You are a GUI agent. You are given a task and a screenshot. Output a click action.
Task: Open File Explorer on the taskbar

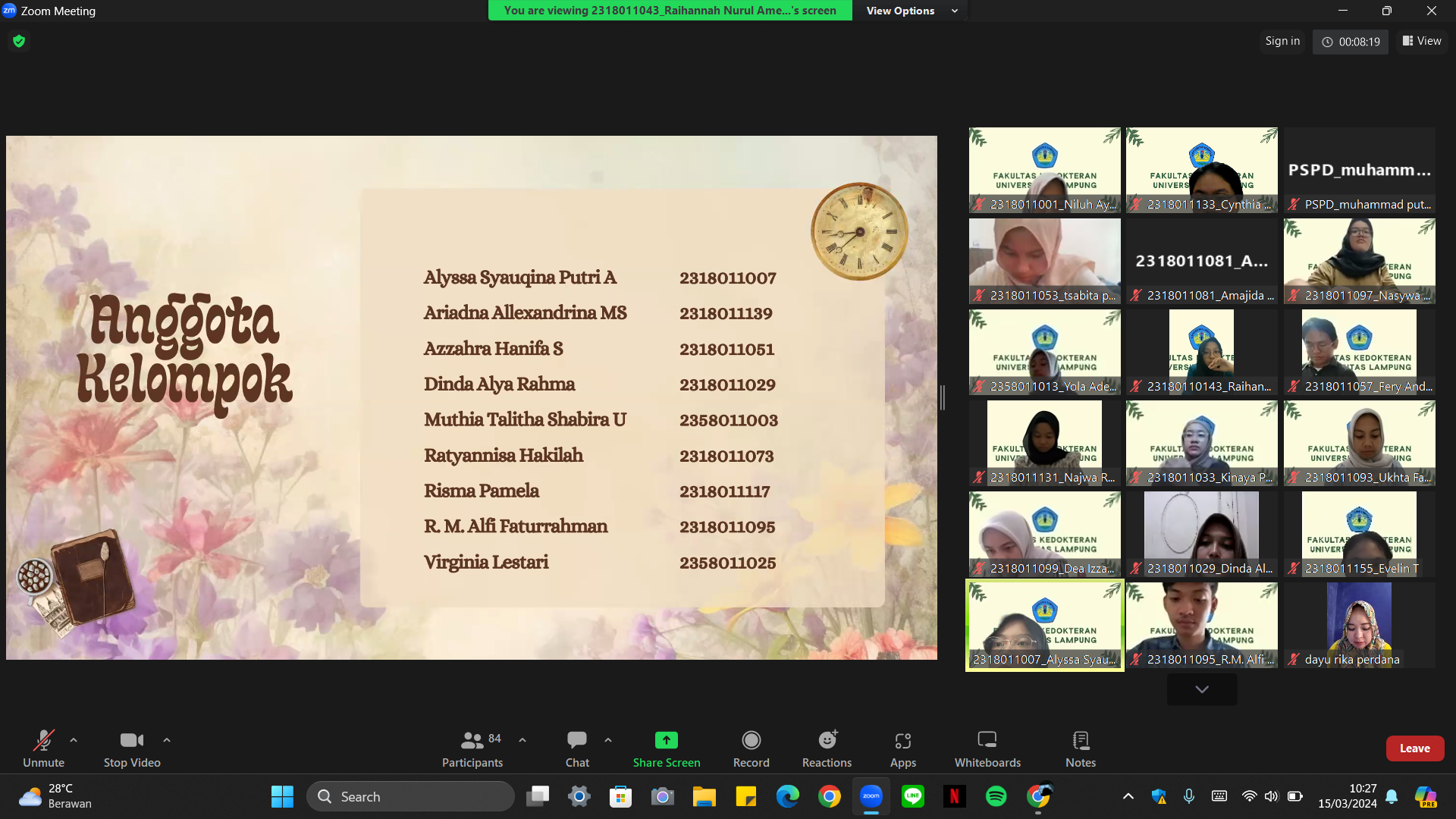704,796
